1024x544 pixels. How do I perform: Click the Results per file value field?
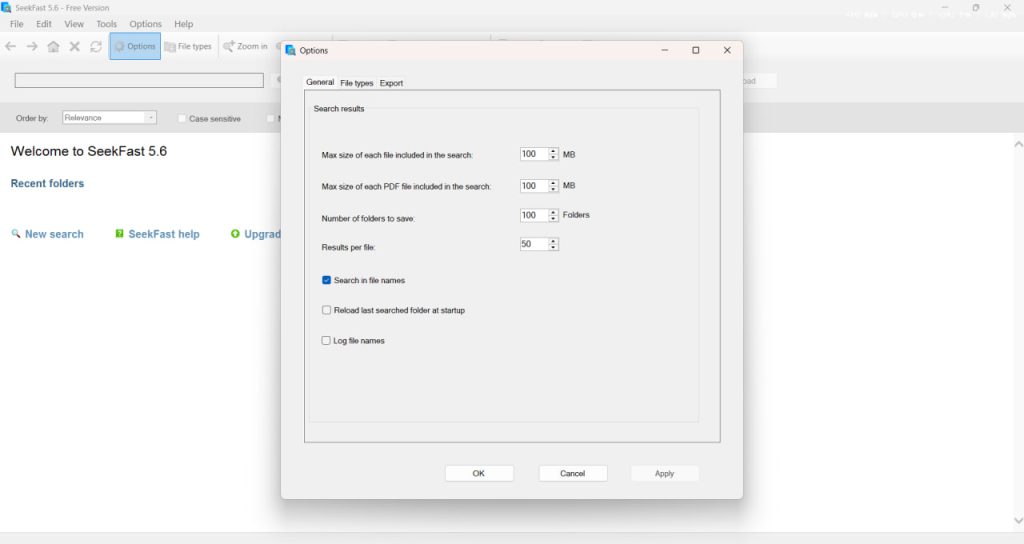pos(534,244)
